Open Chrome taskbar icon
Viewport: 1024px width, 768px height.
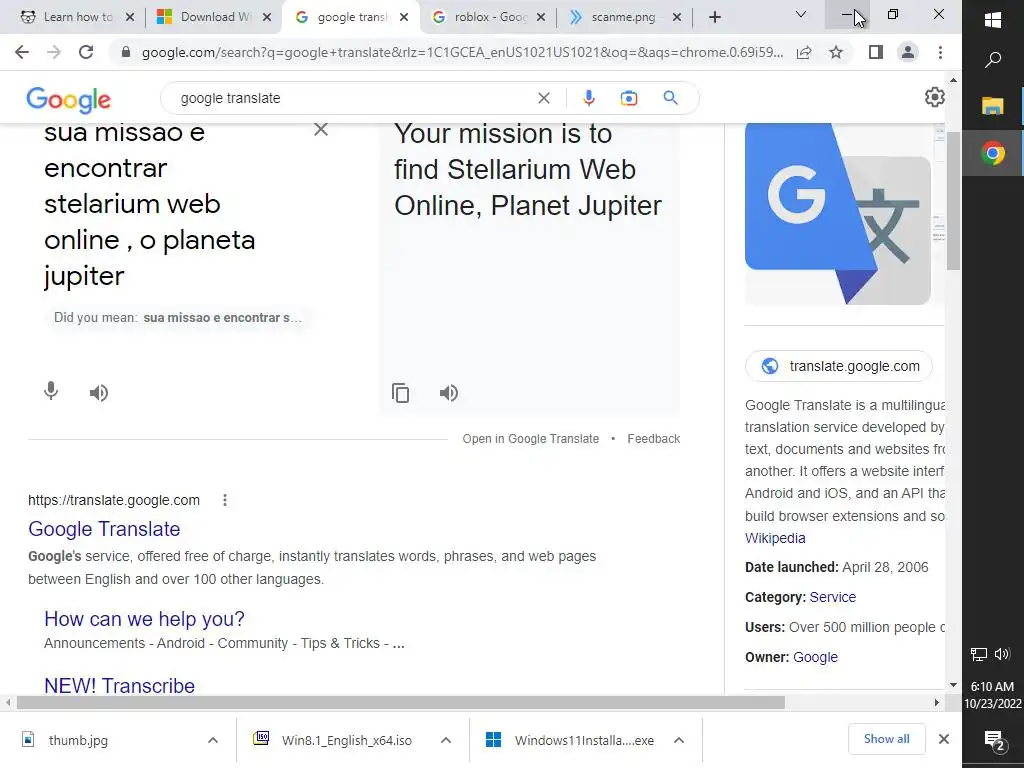(993, 153)
